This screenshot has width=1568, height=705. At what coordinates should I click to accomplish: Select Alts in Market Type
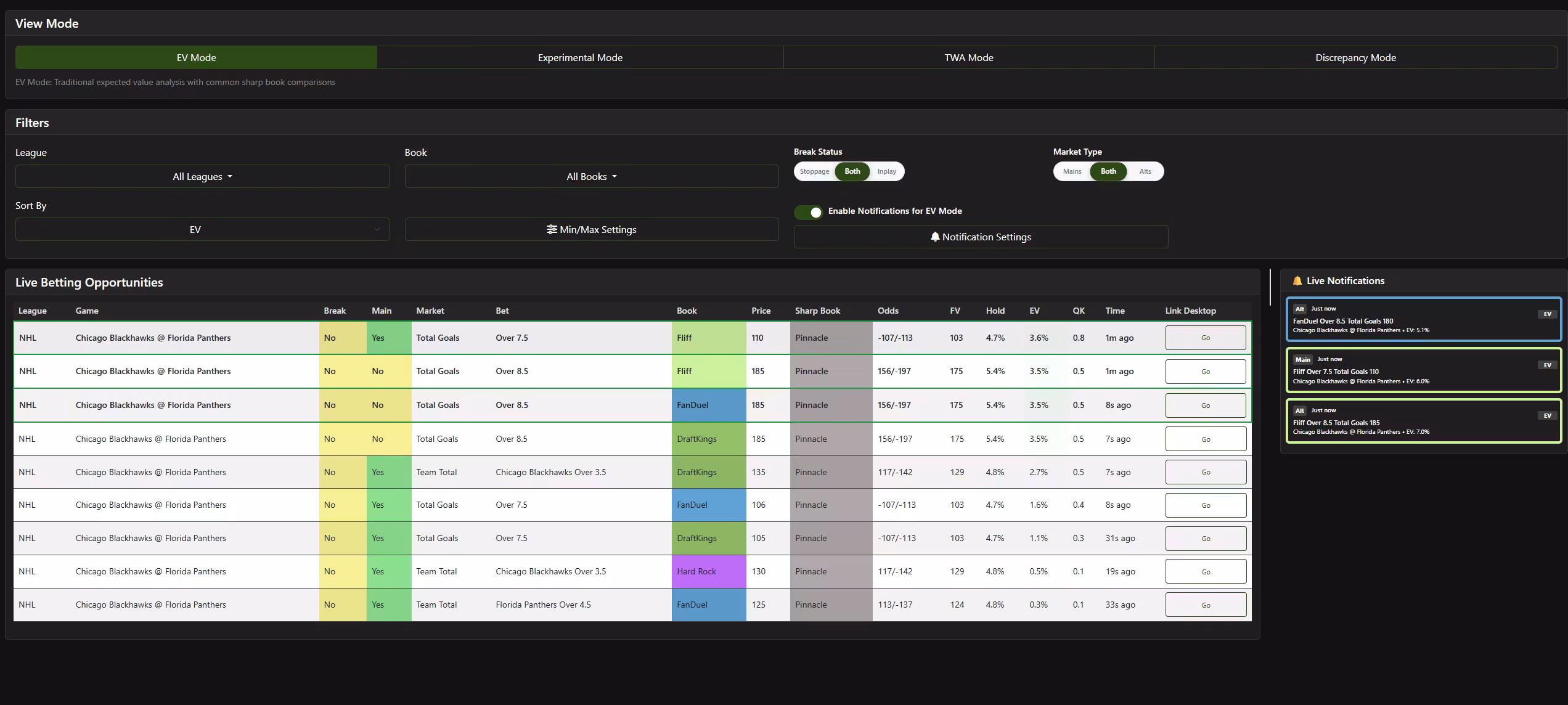pos(1145,171)
